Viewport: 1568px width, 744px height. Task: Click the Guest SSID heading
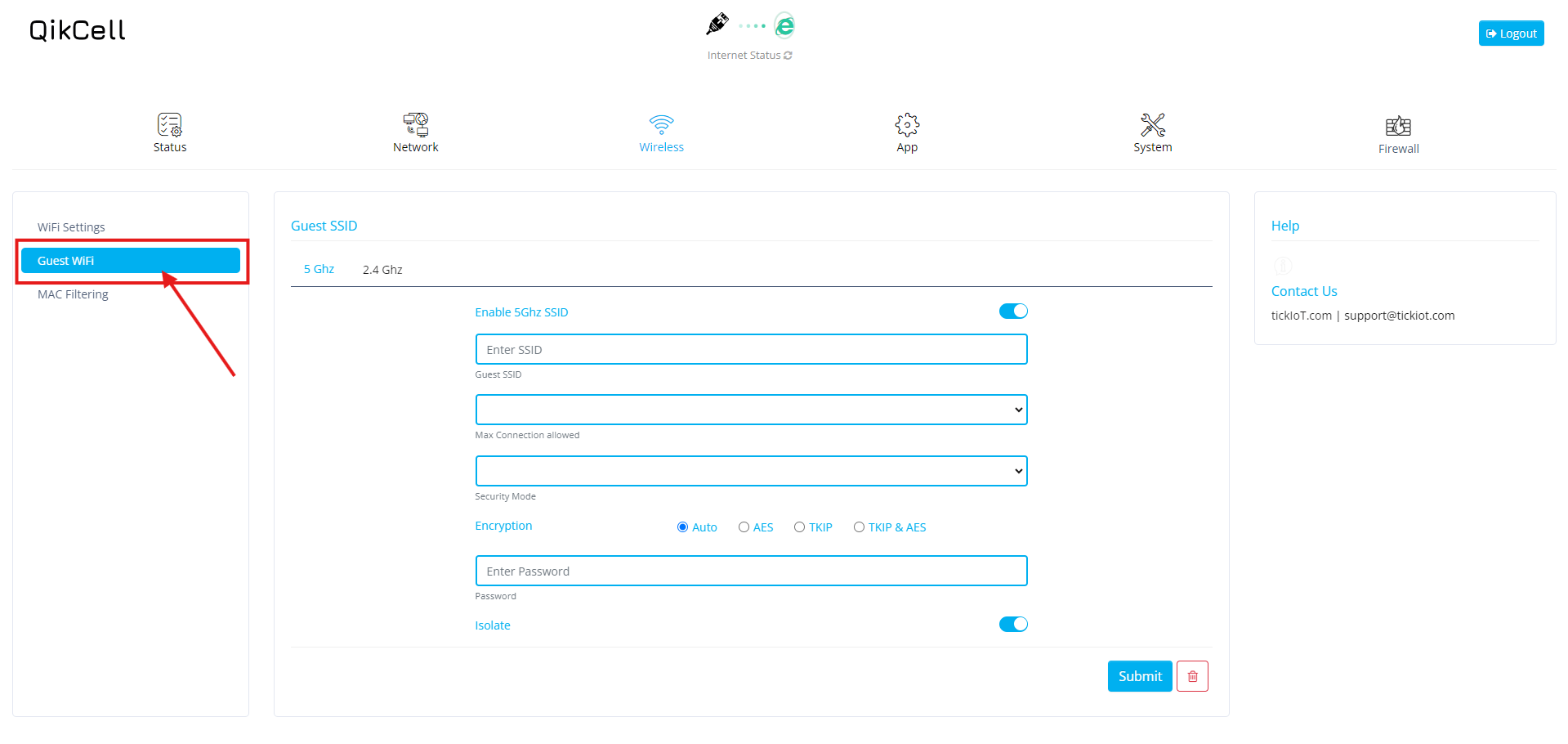[x=324, y=226]
